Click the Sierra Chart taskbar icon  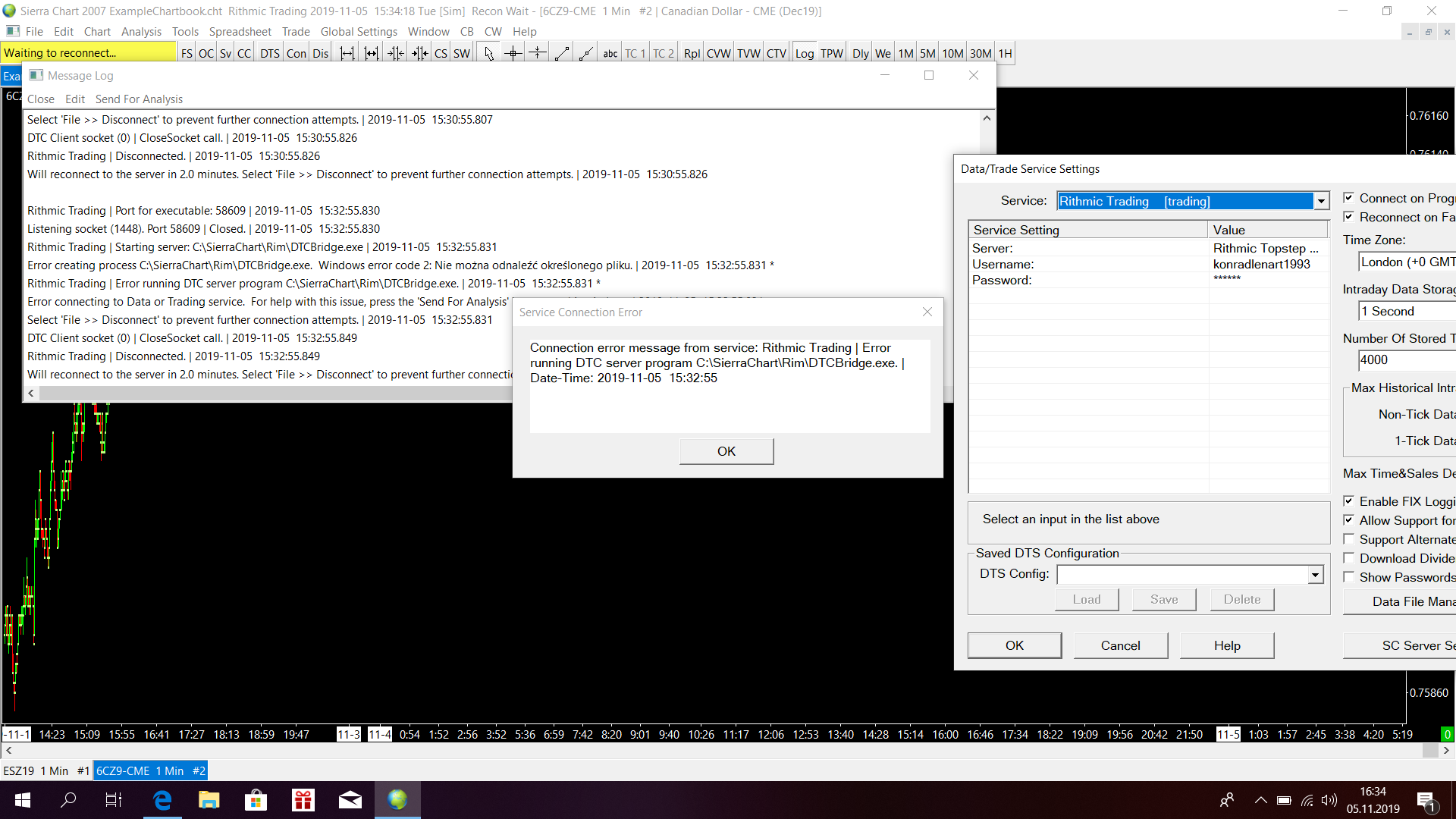397,800
